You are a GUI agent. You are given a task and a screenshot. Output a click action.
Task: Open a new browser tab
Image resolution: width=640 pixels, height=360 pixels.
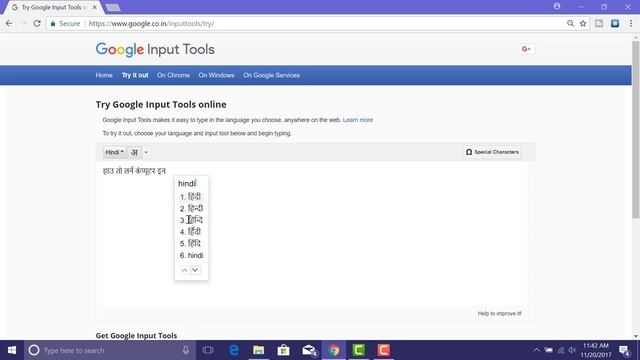point(113,7)
